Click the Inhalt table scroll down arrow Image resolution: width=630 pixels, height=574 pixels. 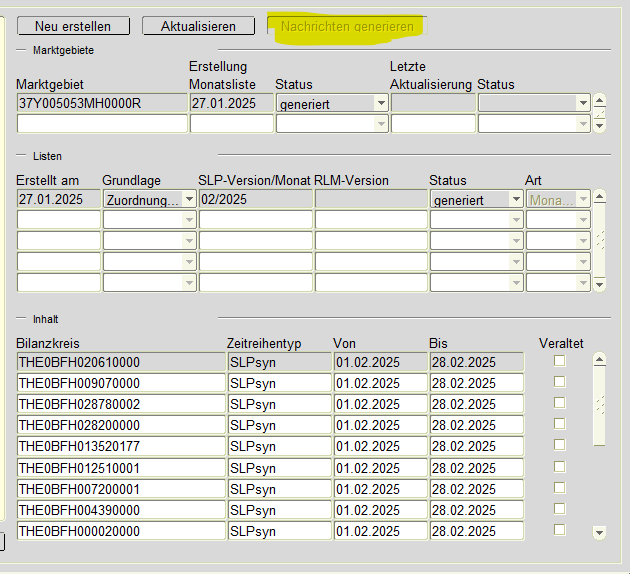point(599,532)
